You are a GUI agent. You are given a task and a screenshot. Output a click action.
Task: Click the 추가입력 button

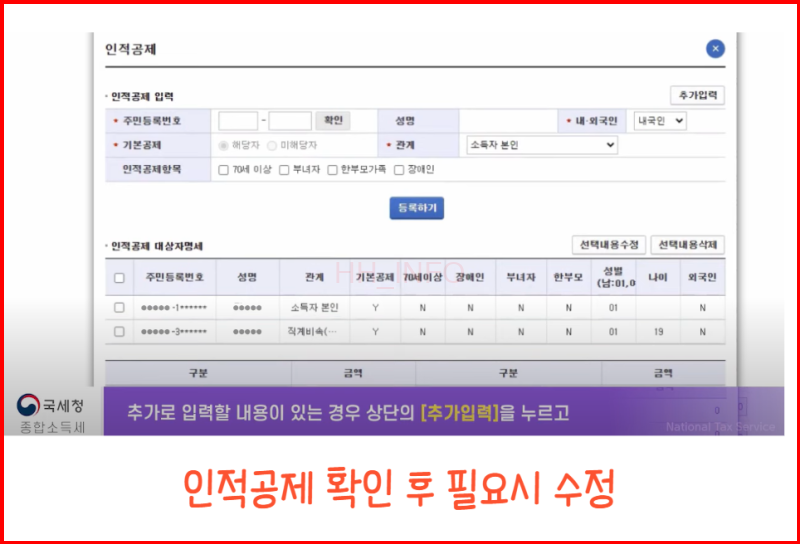697,95
